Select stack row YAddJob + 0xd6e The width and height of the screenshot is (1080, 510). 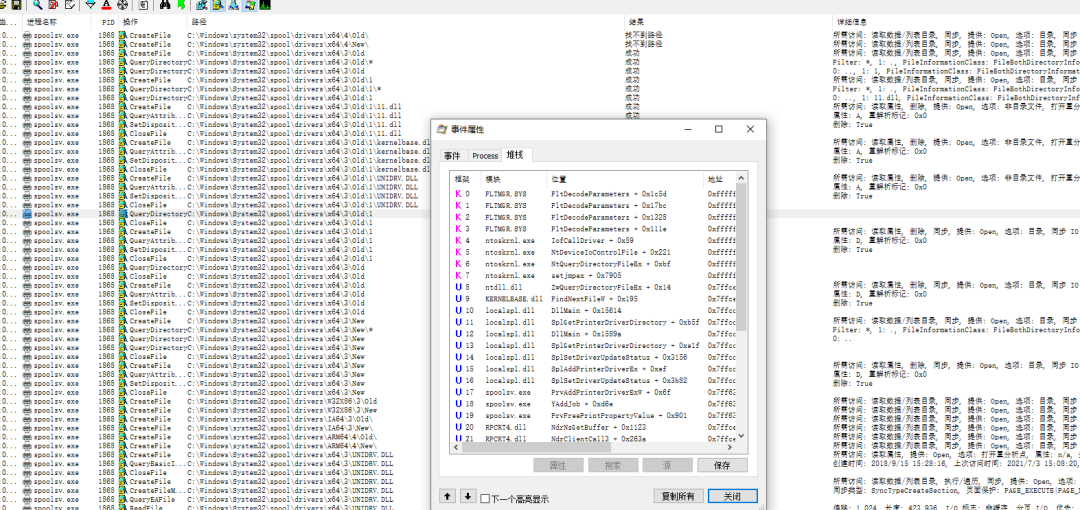593,405
